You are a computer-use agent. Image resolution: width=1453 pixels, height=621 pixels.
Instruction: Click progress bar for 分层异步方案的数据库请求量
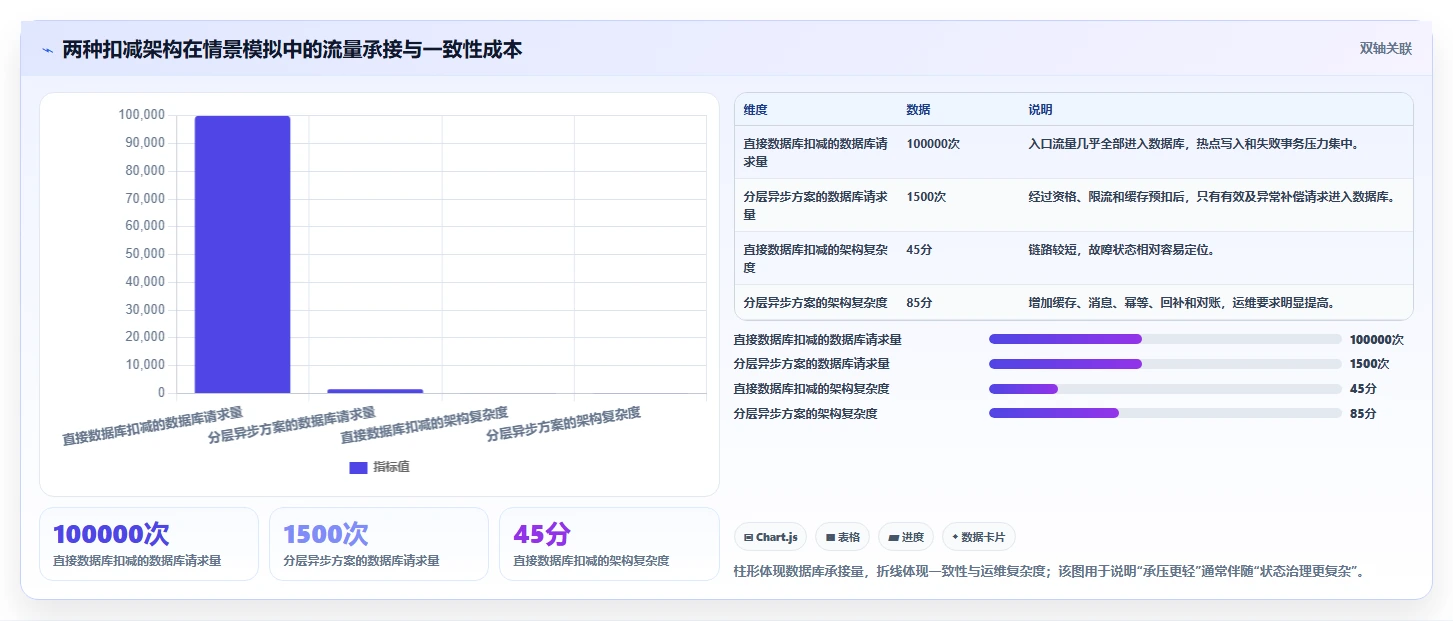(1165, 364)
